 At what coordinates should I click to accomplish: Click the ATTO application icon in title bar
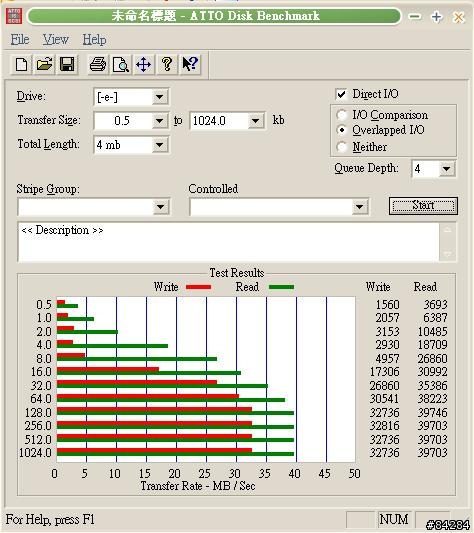(x=14, y=16)
